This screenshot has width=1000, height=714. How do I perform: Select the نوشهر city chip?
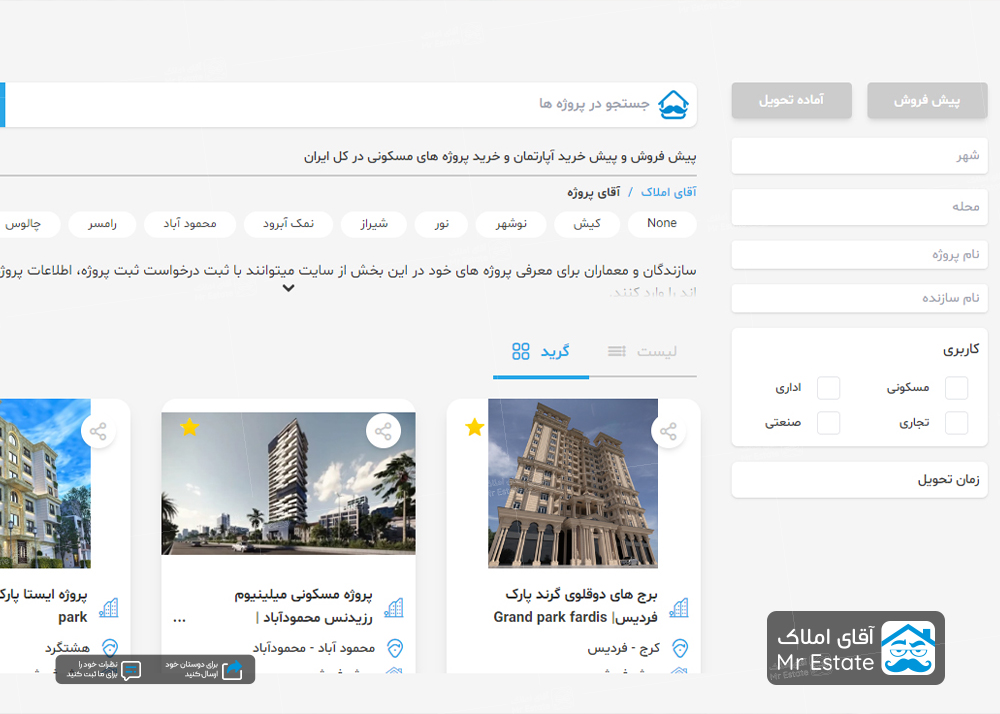tap(511, 224)
